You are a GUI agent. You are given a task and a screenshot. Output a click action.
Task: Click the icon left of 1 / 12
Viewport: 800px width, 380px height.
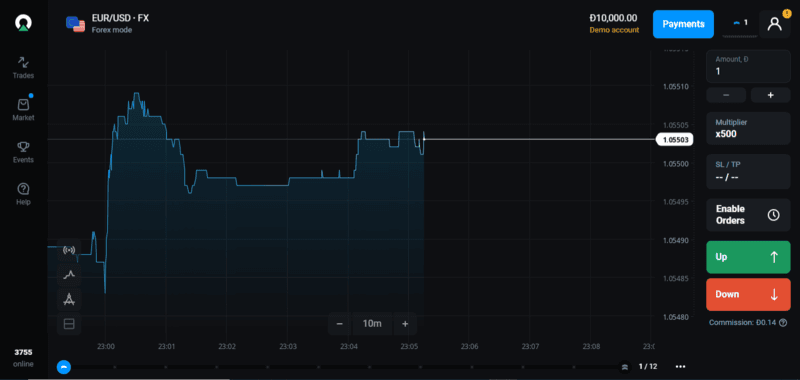click(624, 367)
